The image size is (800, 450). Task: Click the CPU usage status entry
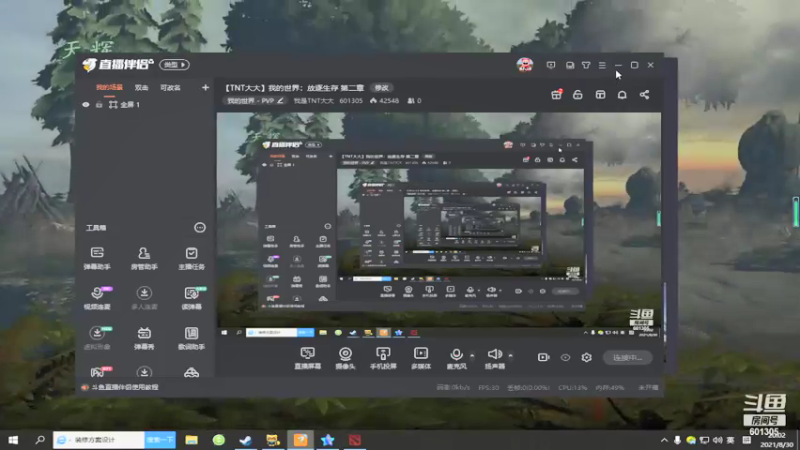[x=572, y=388]
